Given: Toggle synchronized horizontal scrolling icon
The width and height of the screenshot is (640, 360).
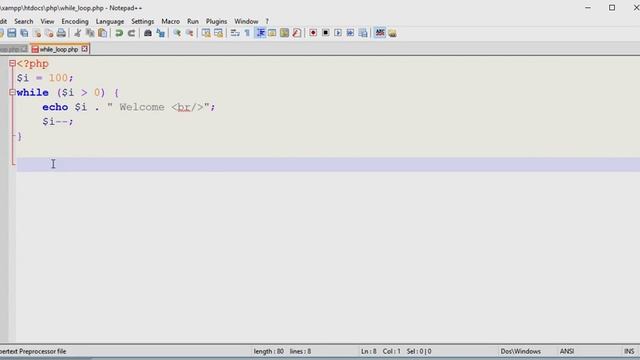Looking at the screenshot, I should (x=218, y=33).
